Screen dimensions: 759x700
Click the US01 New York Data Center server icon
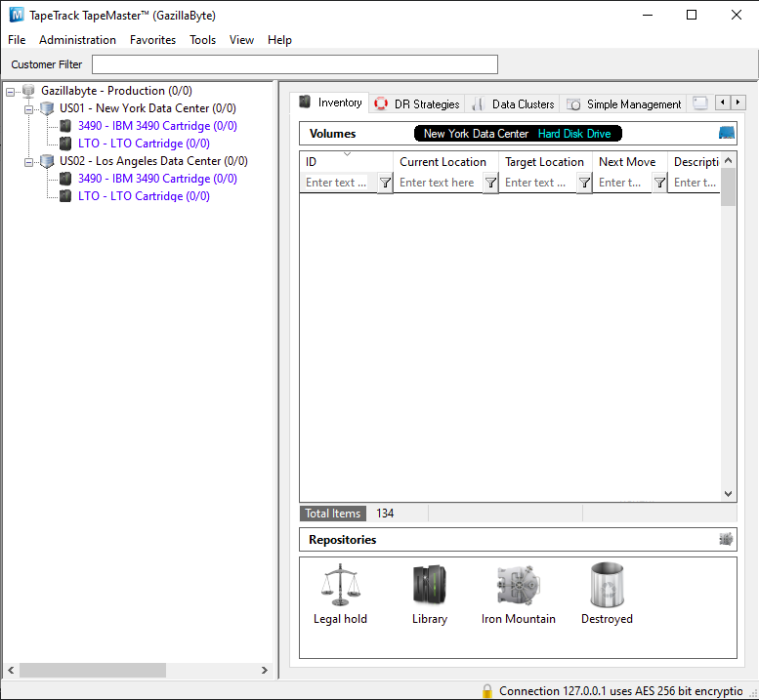point(47,108)
